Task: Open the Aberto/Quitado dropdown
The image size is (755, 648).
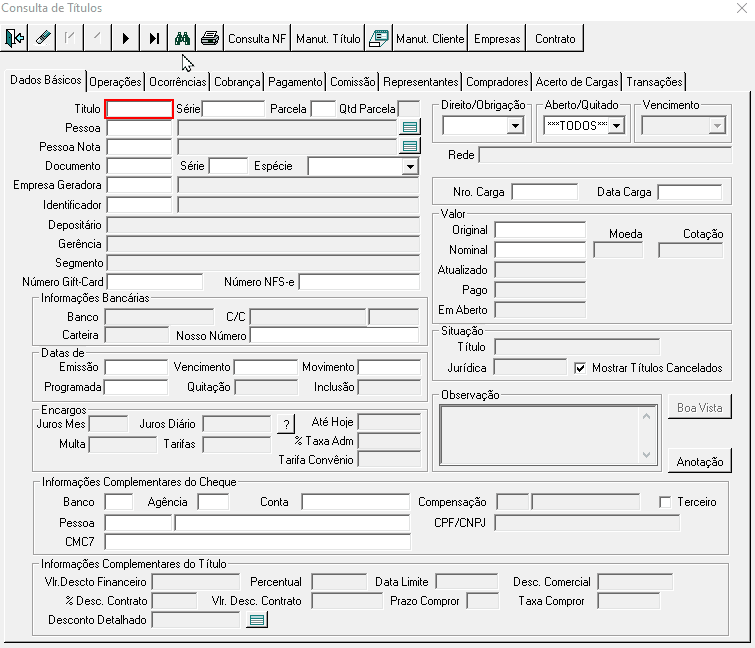Action: (616, 126)
